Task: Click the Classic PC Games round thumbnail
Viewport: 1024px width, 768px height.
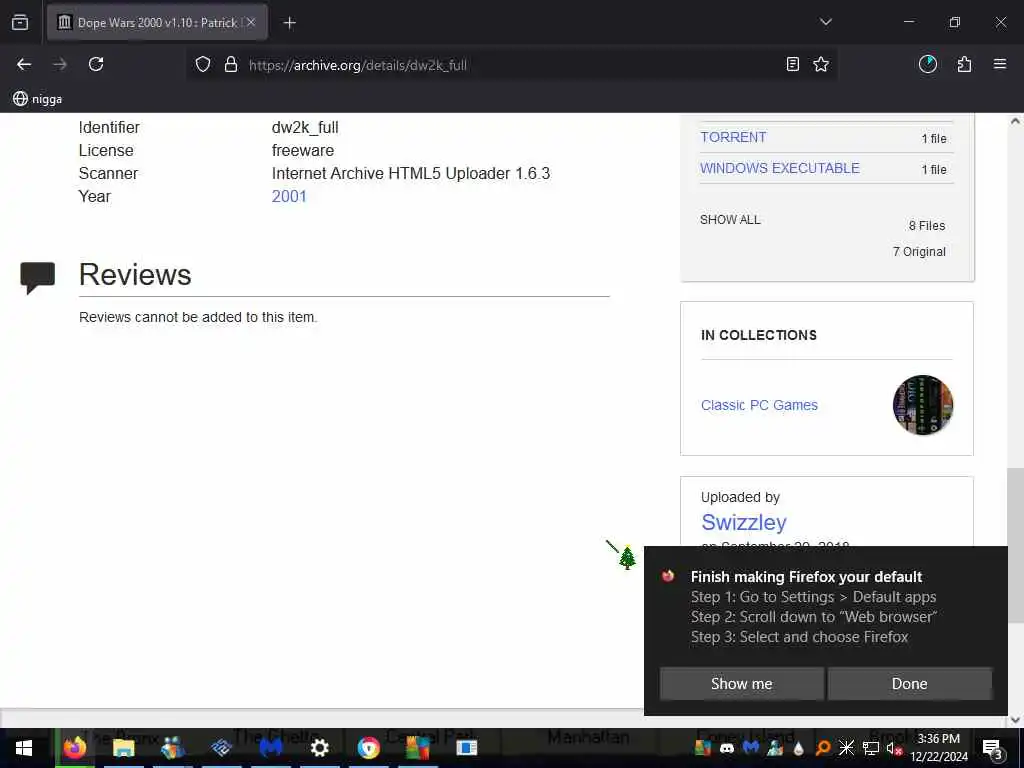Action: [x=922, y=405]
